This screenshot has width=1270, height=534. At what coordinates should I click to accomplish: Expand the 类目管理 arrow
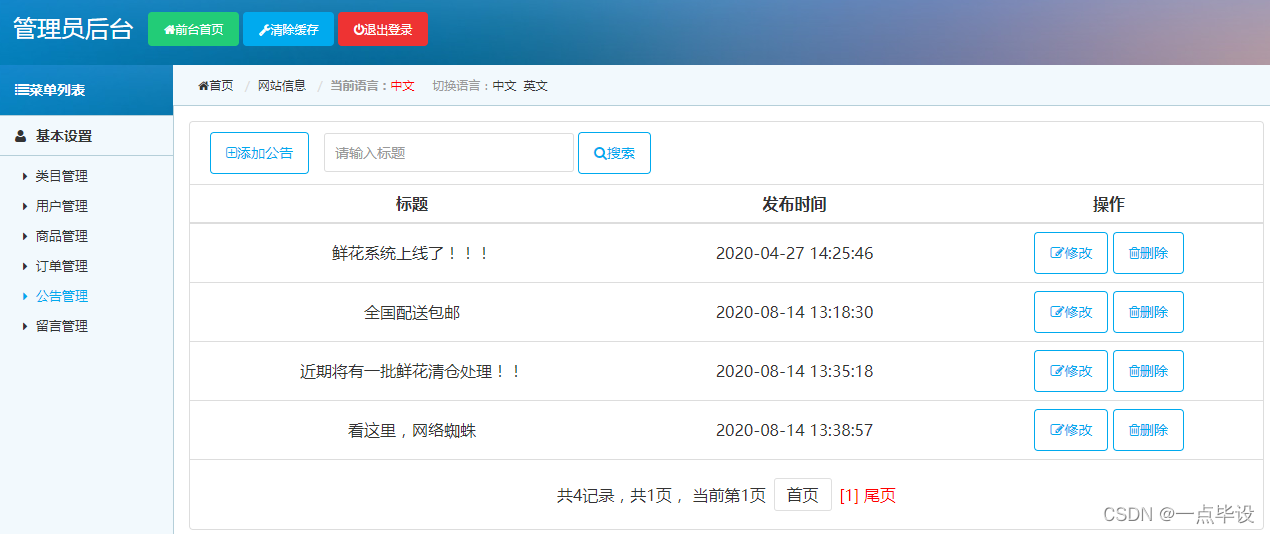click(25, 176)
